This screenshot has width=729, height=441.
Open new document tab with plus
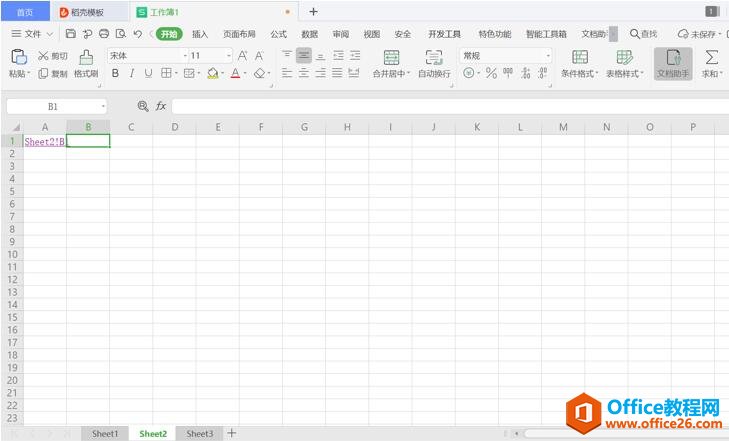pos(313,12)
